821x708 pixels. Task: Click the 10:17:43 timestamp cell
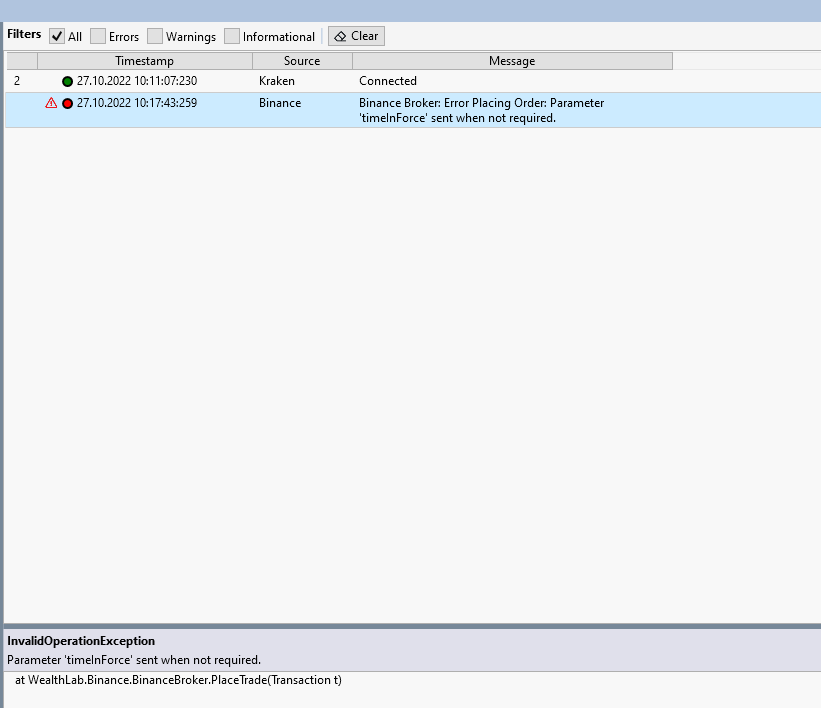(x=137, y=103)
